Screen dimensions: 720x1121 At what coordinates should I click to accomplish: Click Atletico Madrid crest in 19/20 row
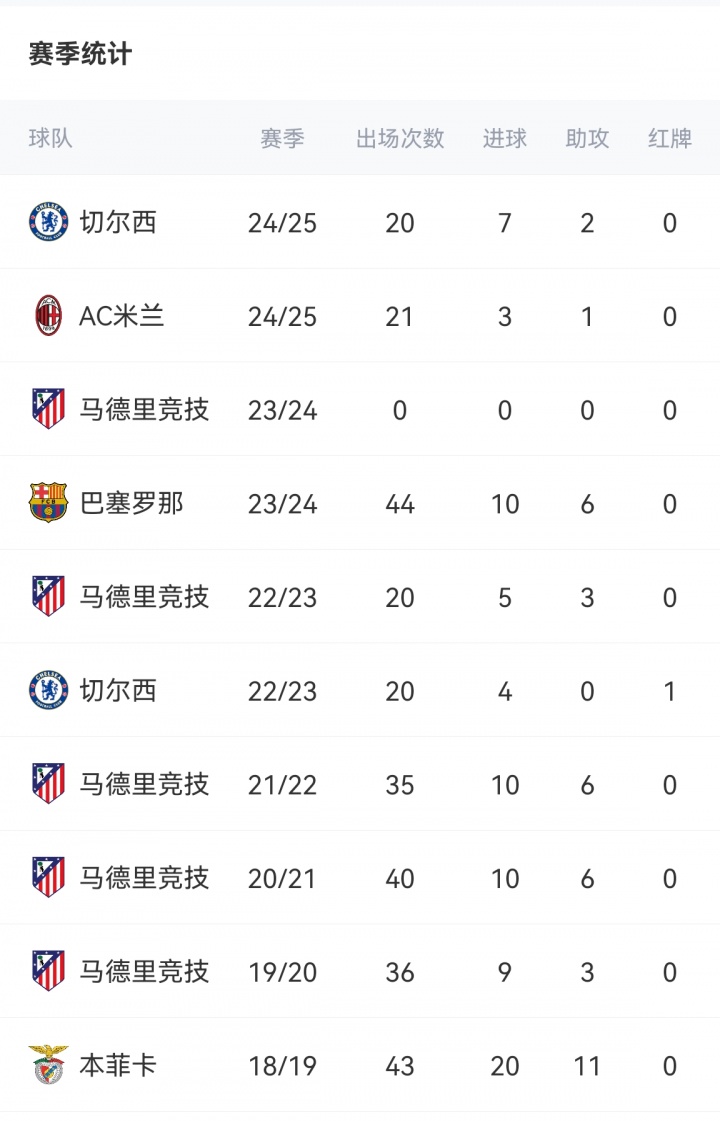(48, 971)
